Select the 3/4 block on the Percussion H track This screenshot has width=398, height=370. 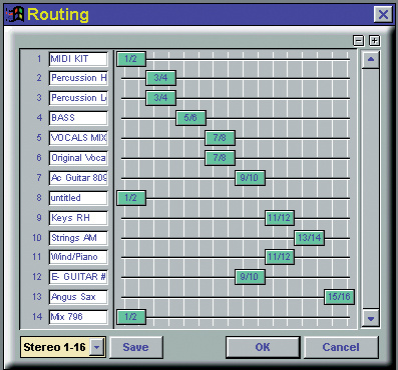pyautogui.click(x=161, y=78)
